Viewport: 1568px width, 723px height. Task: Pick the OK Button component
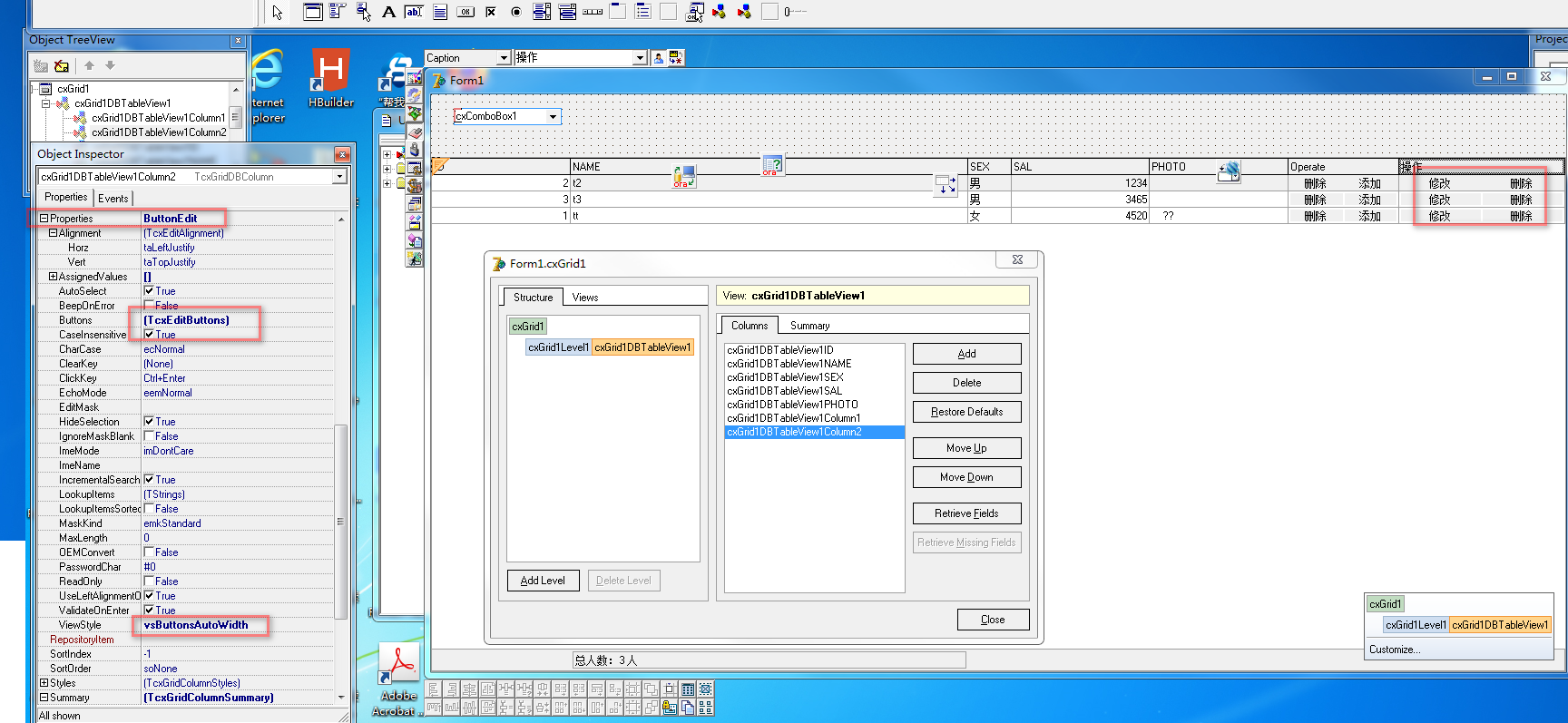(x=465, y=12)
